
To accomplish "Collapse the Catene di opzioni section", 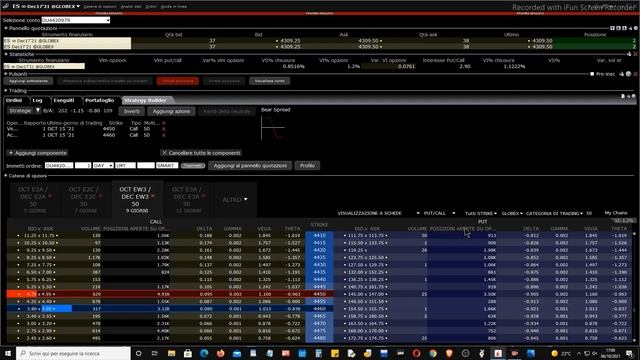I will 6,176.
